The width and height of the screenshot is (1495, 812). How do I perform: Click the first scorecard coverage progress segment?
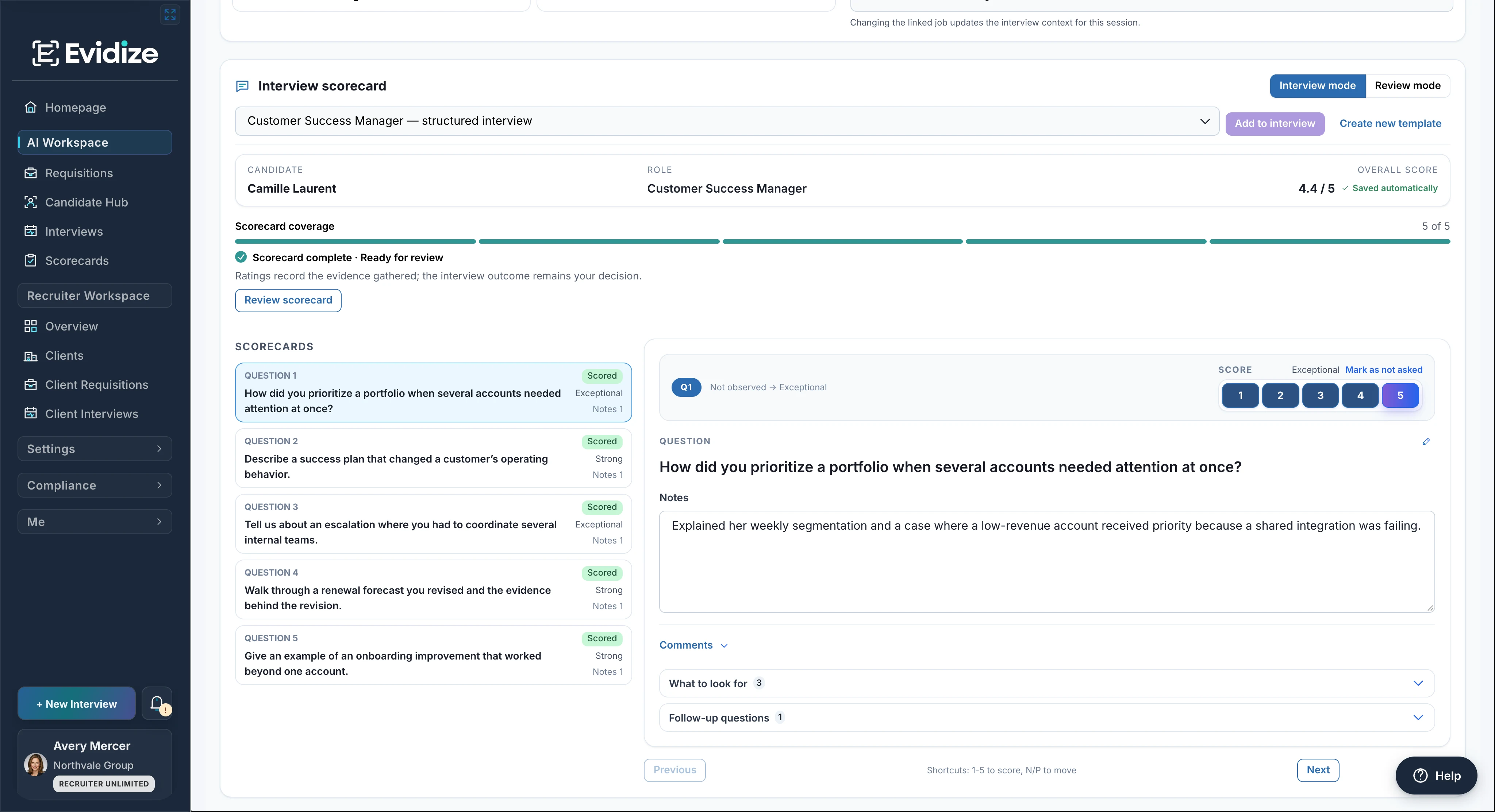tap(355, 241)
